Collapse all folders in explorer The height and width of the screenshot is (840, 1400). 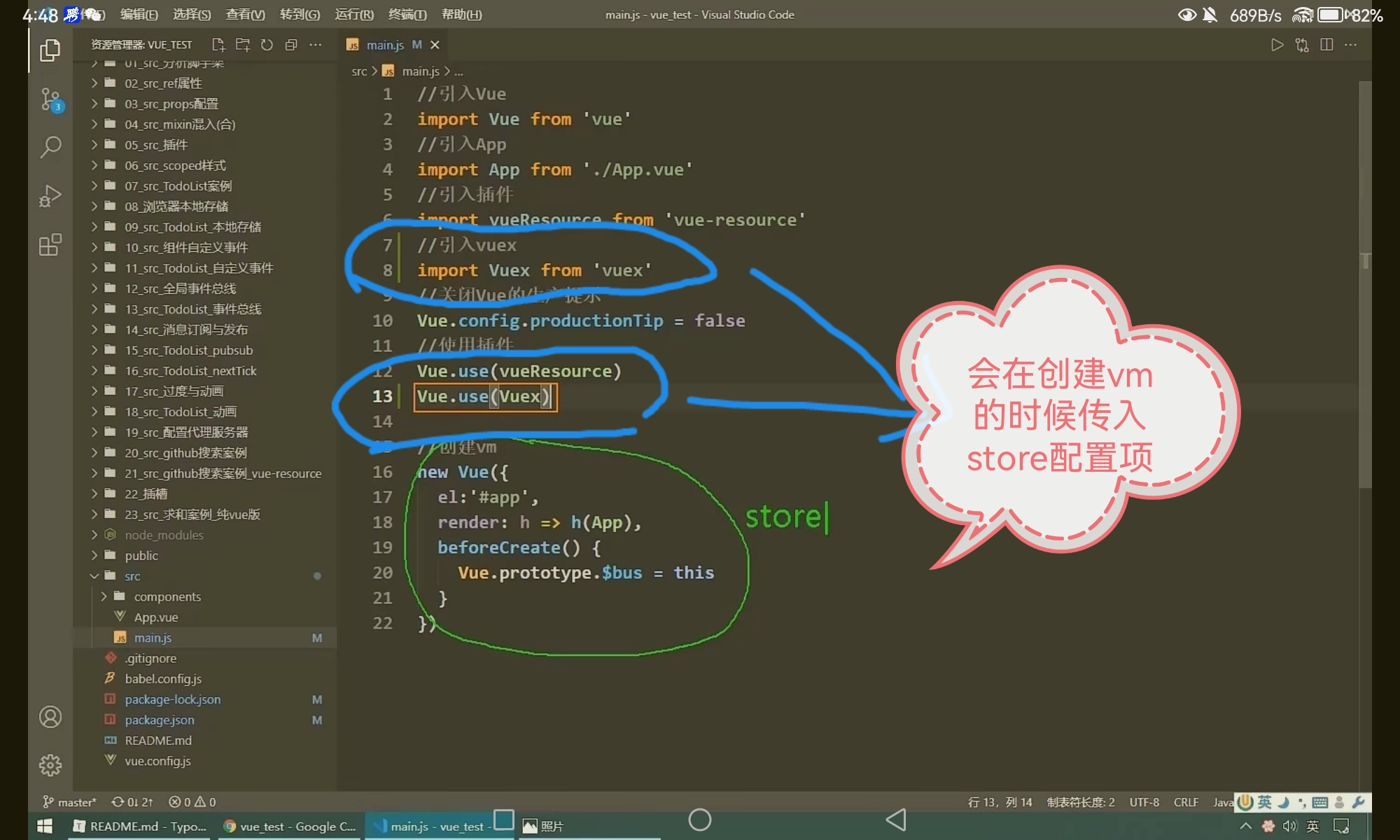pos(291,45)
